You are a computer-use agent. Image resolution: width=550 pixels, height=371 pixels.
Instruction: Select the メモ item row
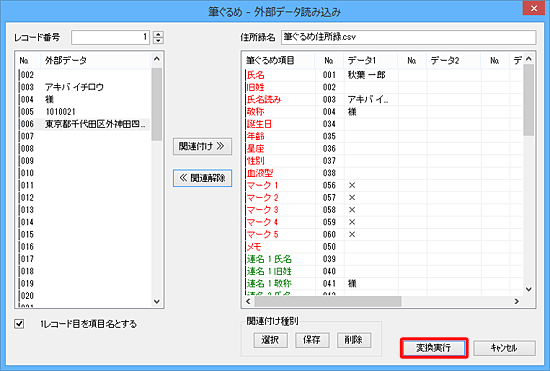[383, 247]
